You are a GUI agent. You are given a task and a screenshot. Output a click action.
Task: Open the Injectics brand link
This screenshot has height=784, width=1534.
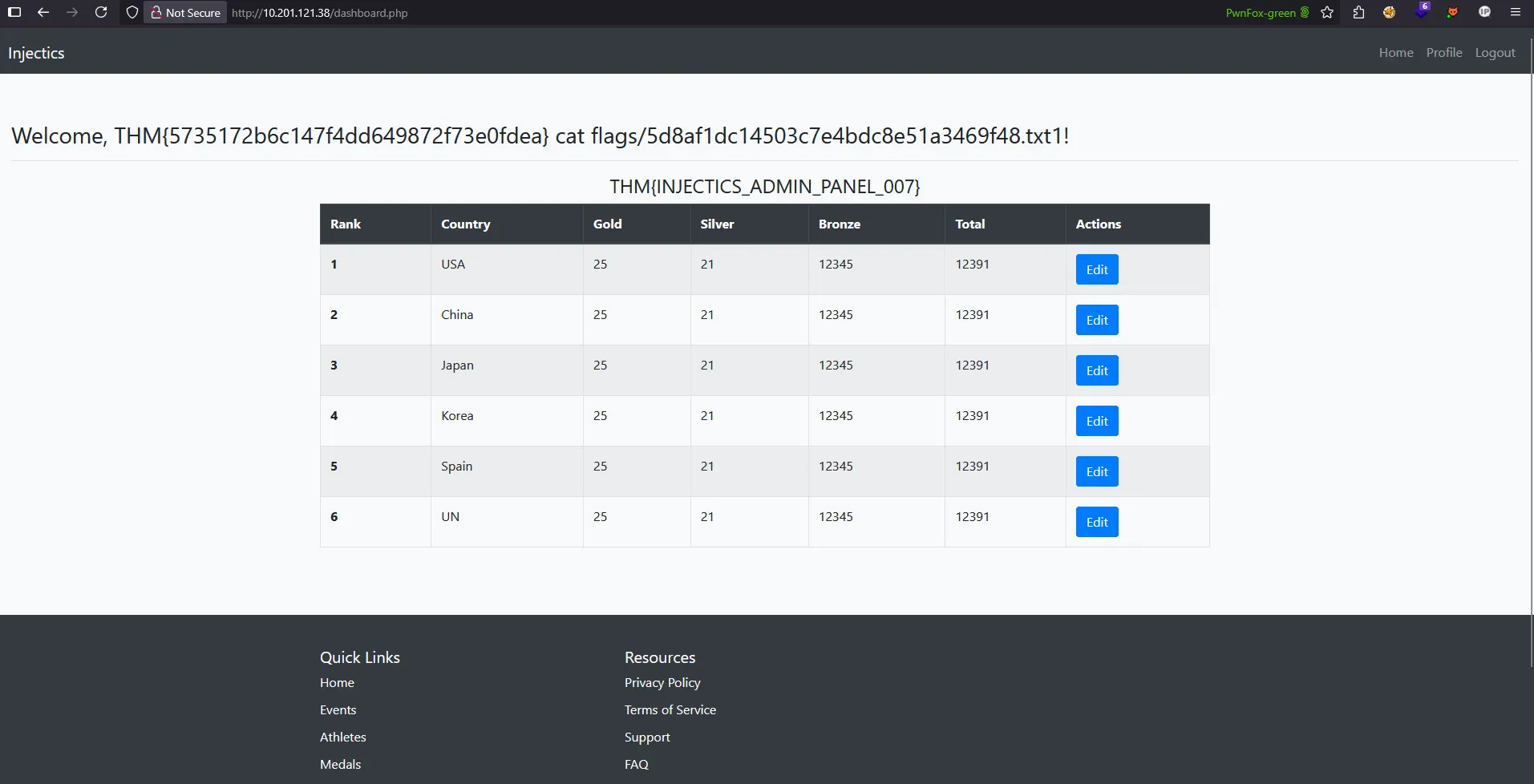36,53
